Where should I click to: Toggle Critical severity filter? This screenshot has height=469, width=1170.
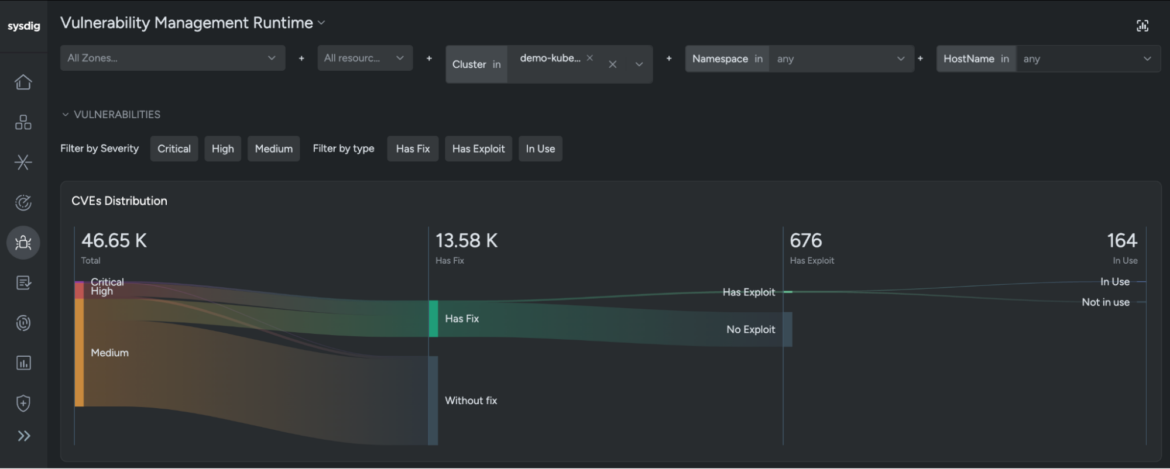click(174, 148)
